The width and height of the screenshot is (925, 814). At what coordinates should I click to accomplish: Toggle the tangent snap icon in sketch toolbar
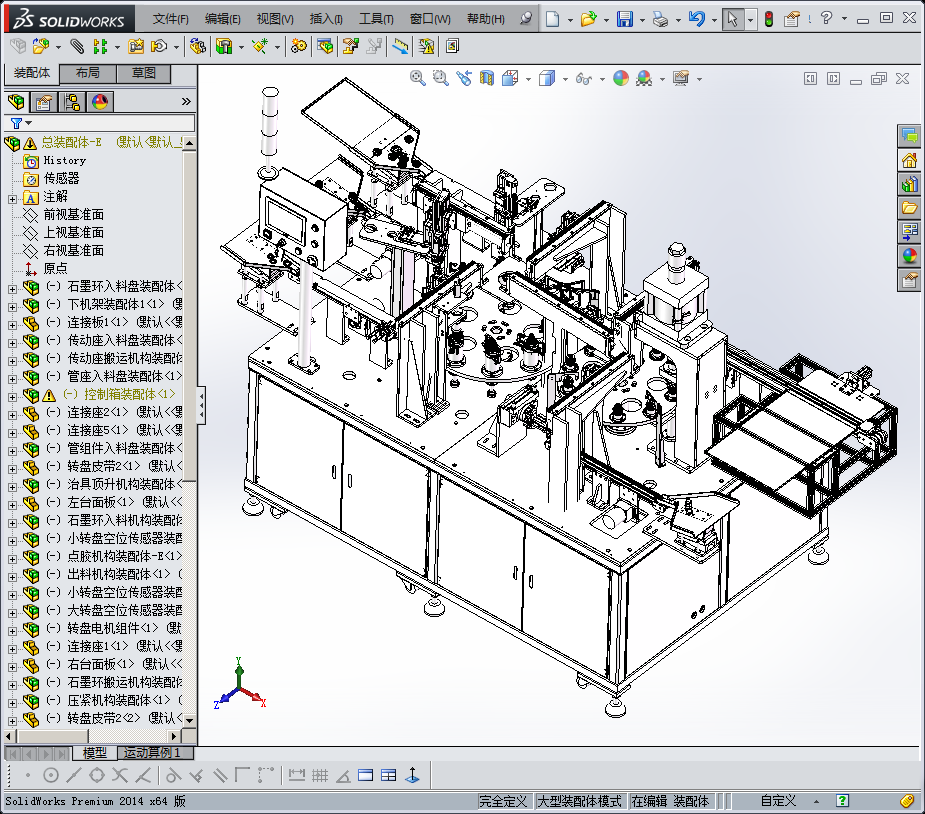(x=173, y=775)
